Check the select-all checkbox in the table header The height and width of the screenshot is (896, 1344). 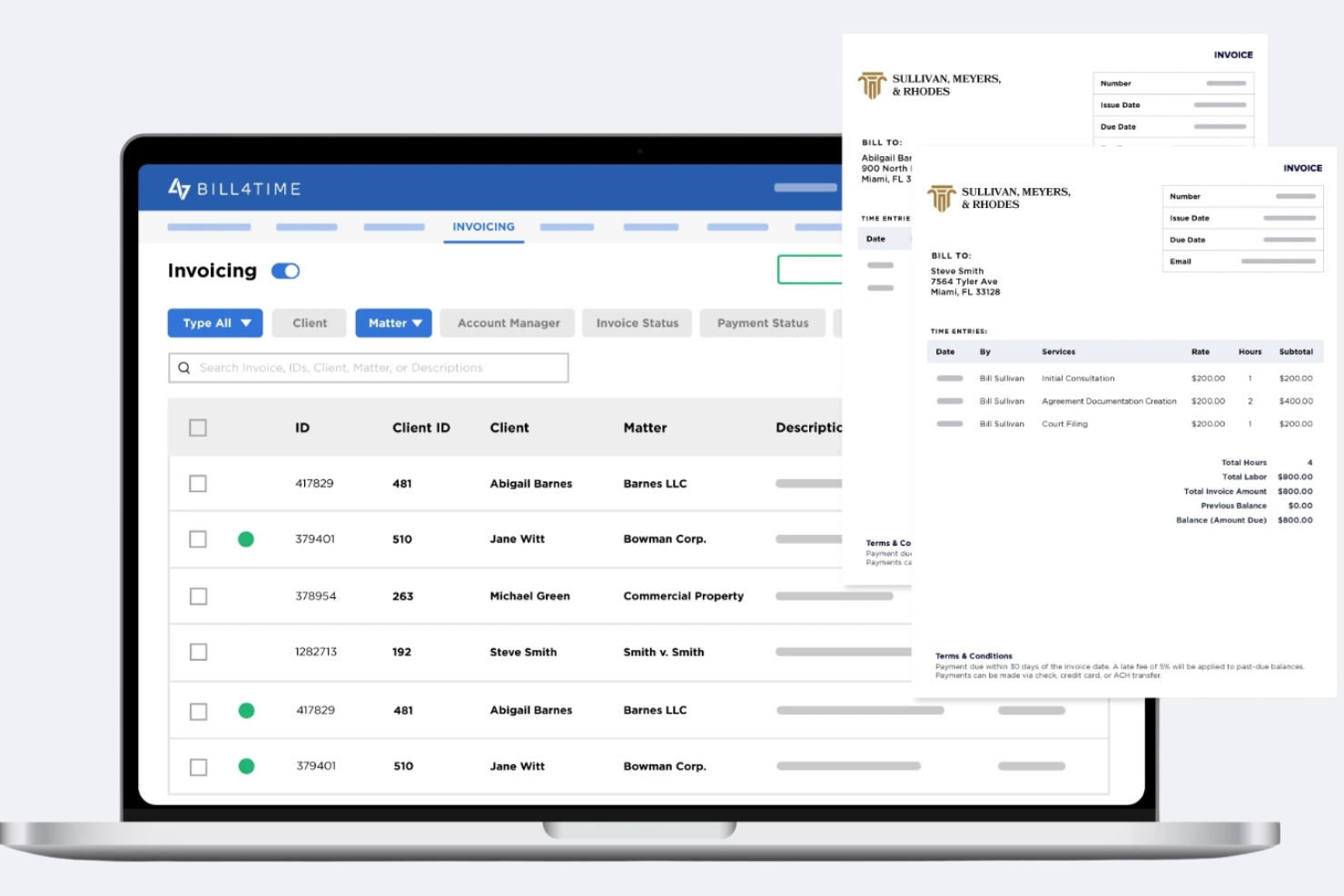198,427
